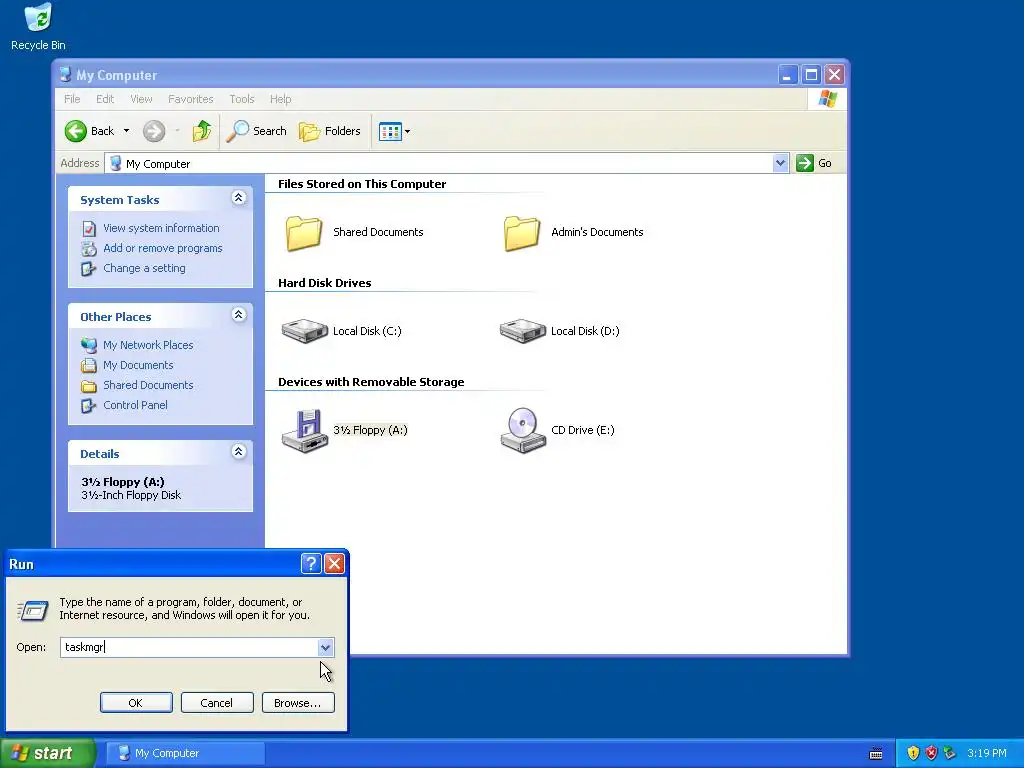The height and width of the screenshot is (768, 1024).
Task: Expand the Address bar dropdown
Action: tap(780, 163)
